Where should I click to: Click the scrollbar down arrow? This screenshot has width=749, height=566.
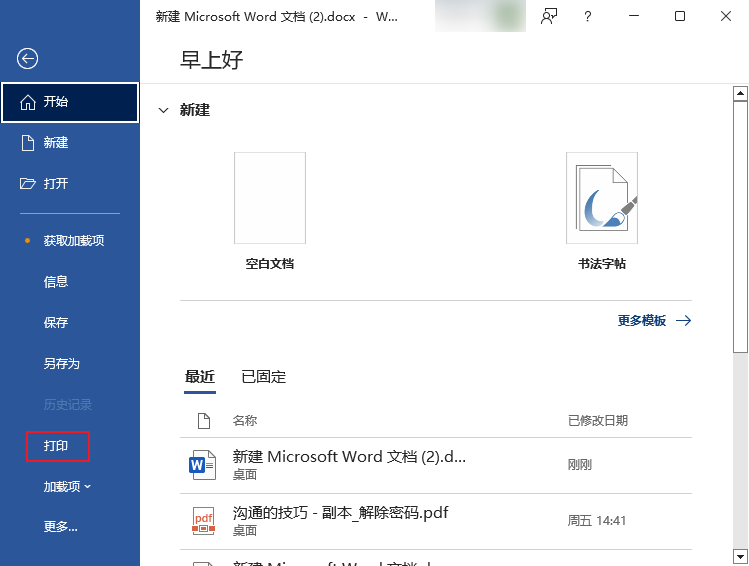740,557
